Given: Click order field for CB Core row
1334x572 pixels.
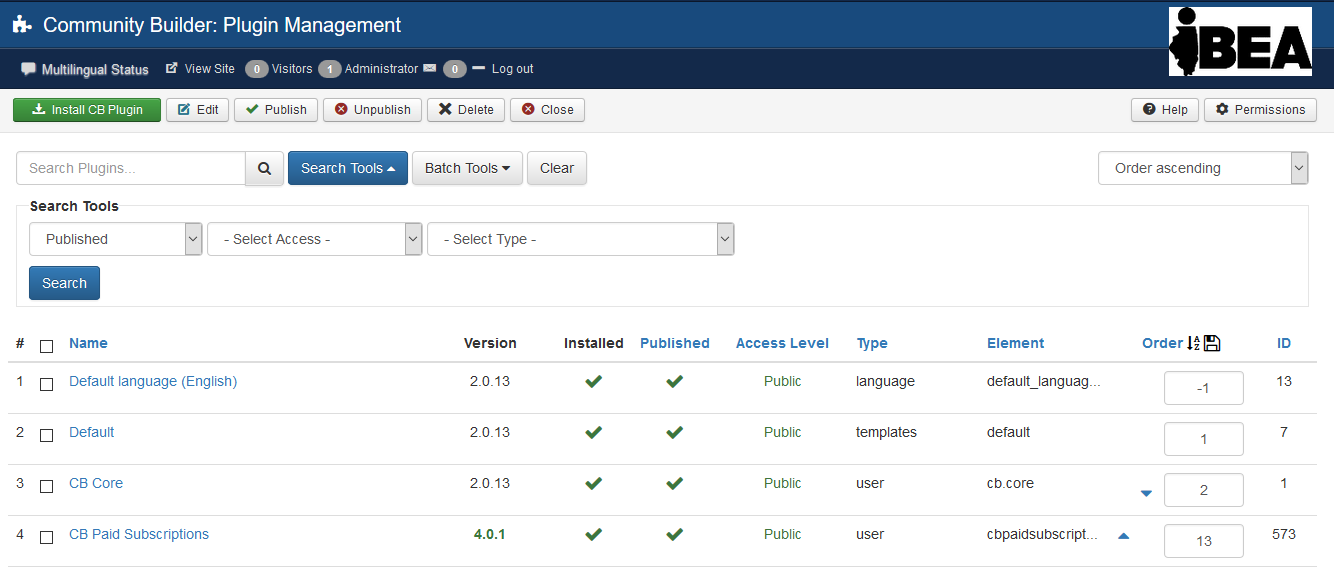Looking at the screenshot, I should click(1204, 490).
